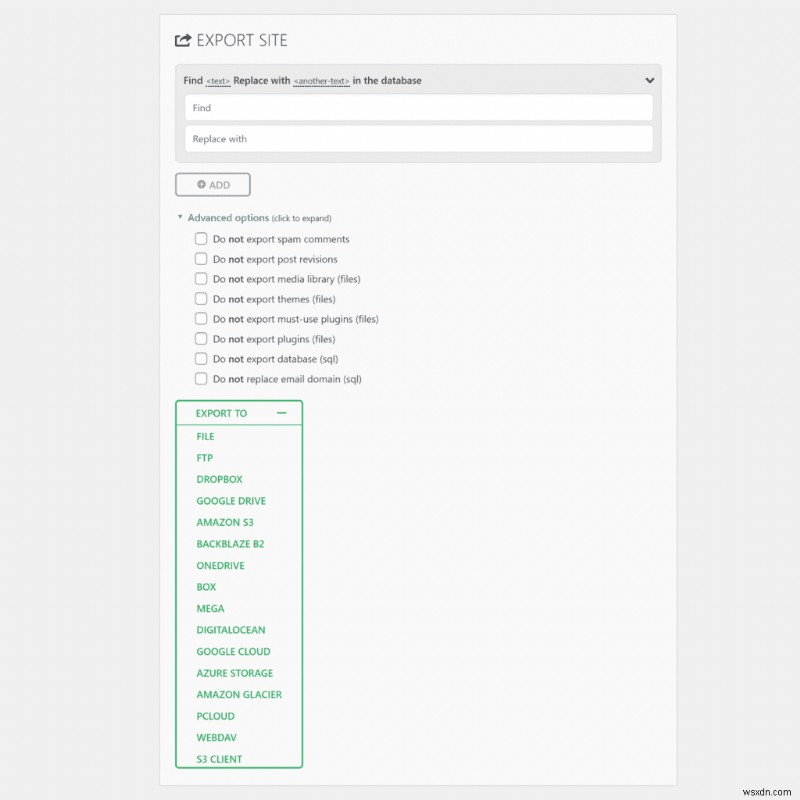800x800 pixels.
Task: Check 'Do not export post revisions'
Action: pos(201,258)
